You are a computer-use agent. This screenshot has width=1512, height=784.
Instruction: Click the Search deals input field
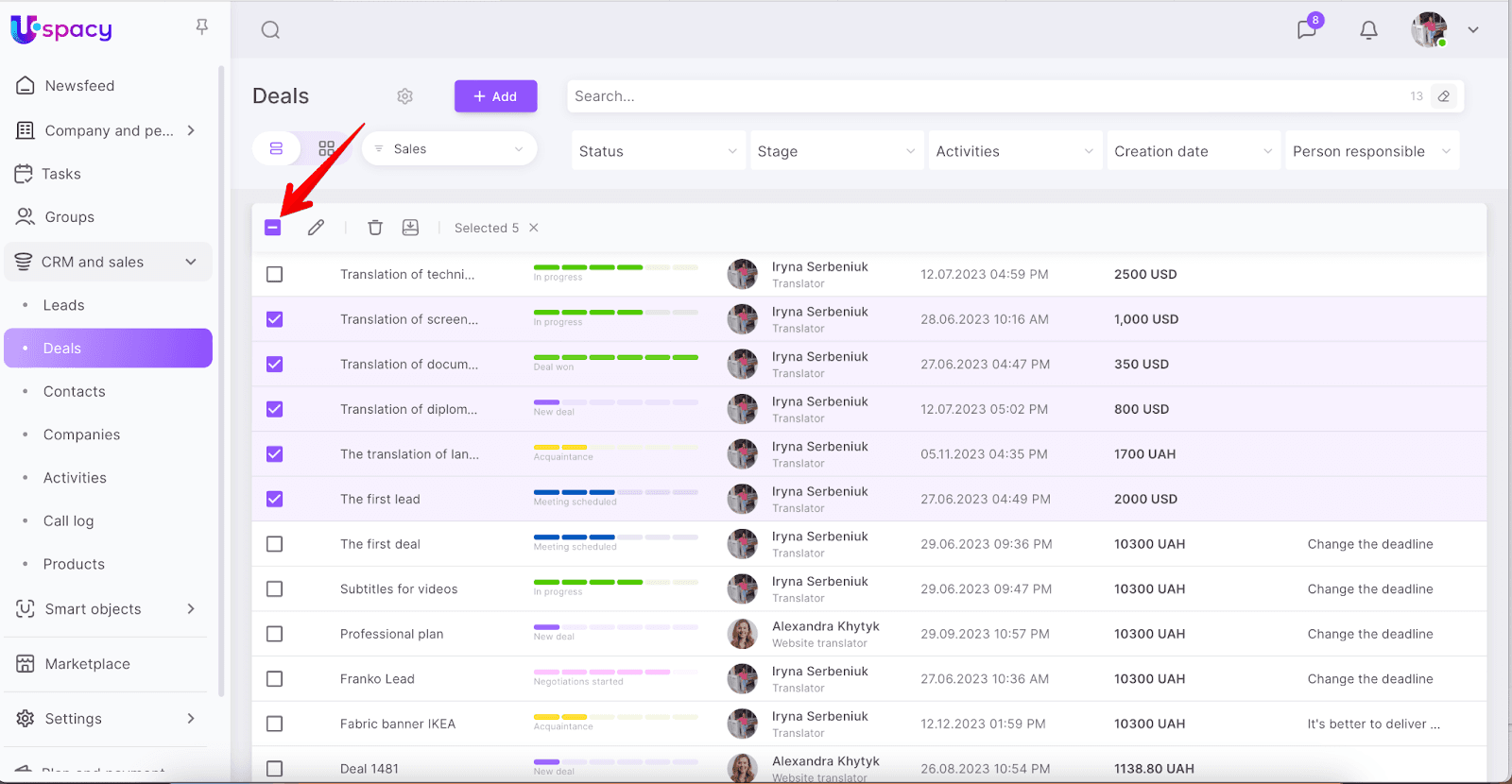coord(983,96)
